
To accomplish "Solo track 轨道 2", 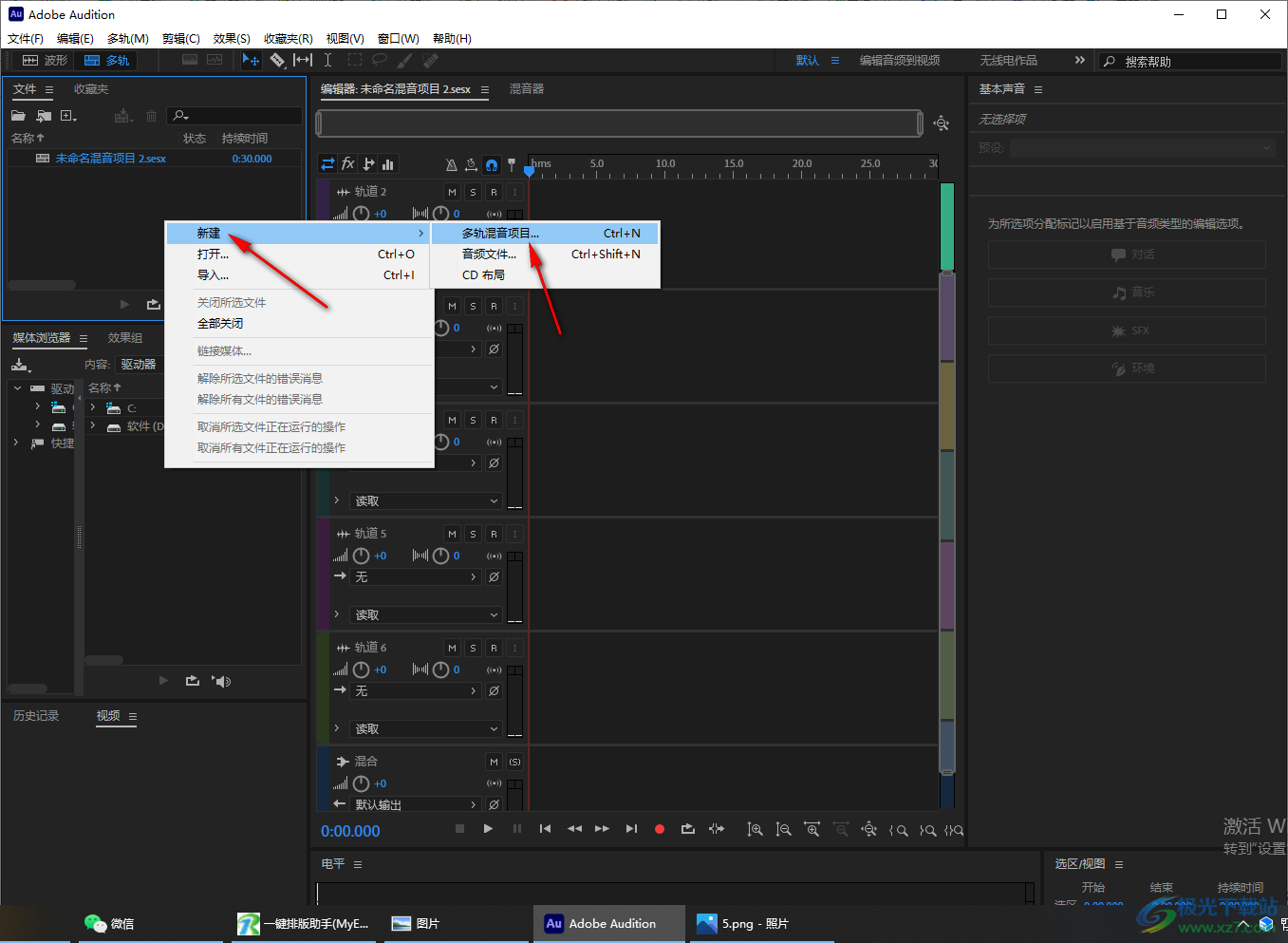I will pos(473,192).
